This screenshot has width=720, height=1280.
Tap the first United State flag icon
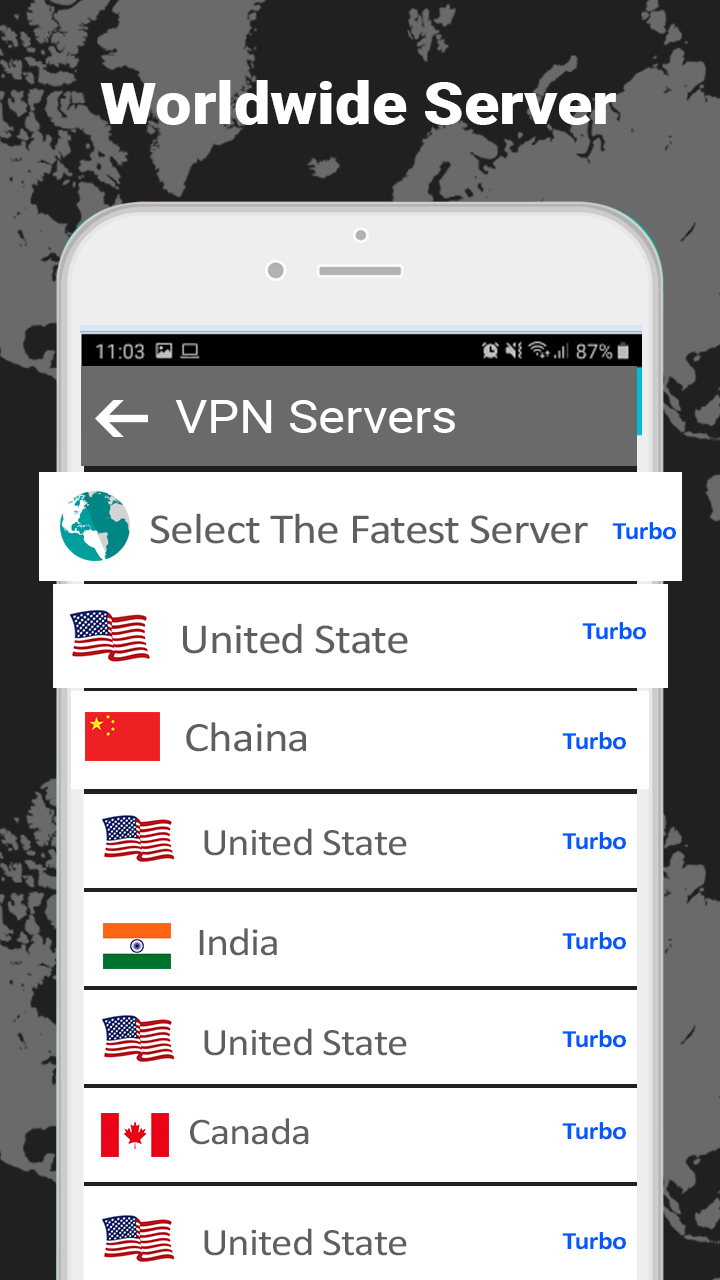(110, 636)
